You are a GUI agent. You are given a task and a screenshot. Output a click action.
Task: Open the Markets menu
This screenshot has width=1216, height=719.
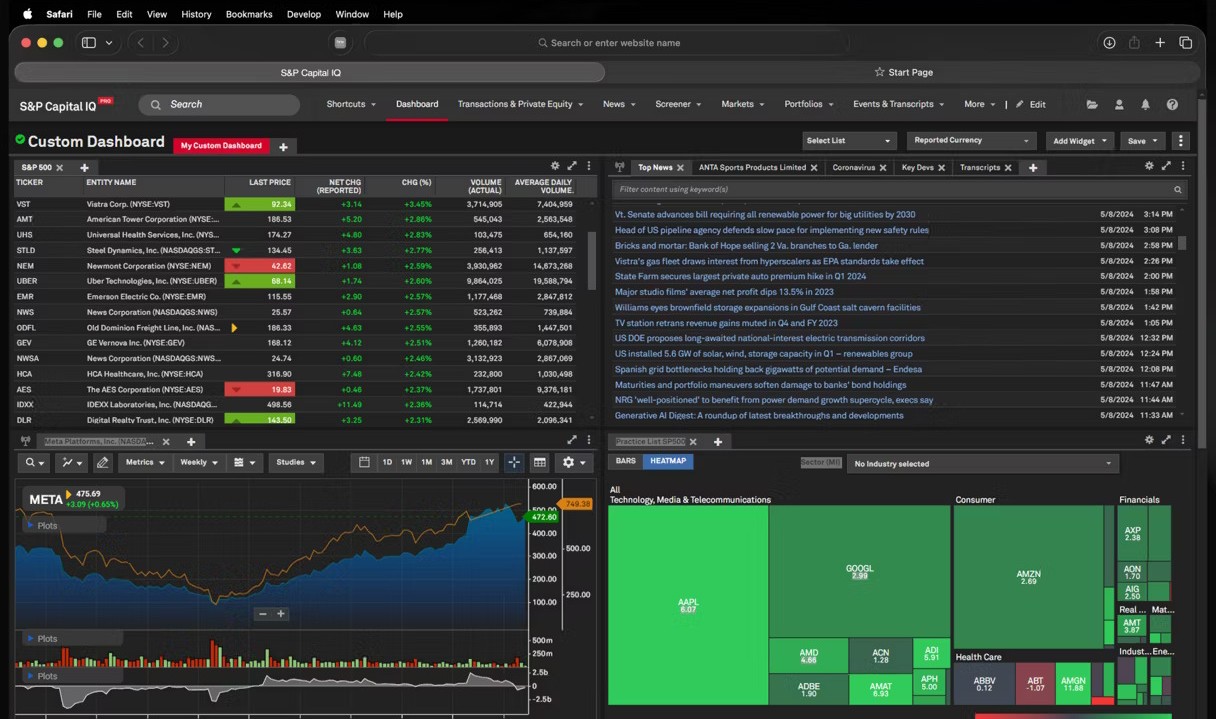pos(742,104)
